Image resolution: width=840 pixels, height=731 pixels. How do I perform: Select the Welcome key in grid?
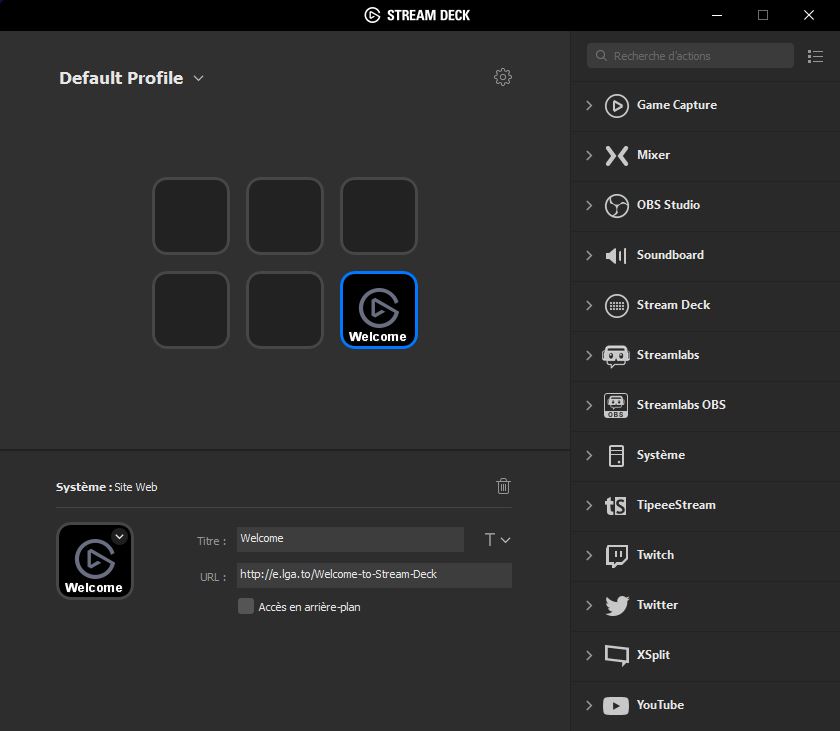pyautogui.click(x=379, y=310)
